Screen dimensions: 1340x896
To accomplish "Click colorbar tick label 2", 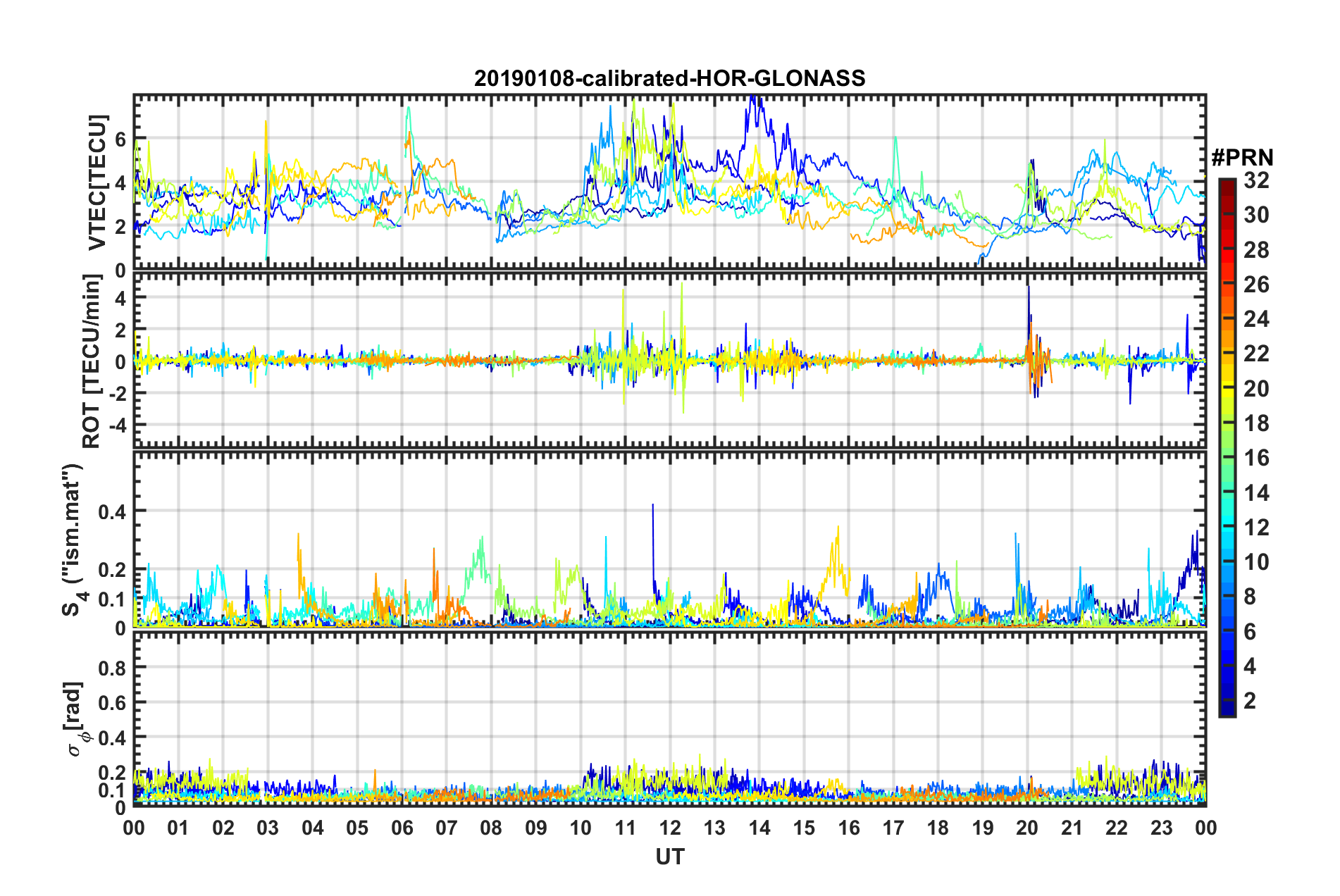I will (x=1250, y=700).
